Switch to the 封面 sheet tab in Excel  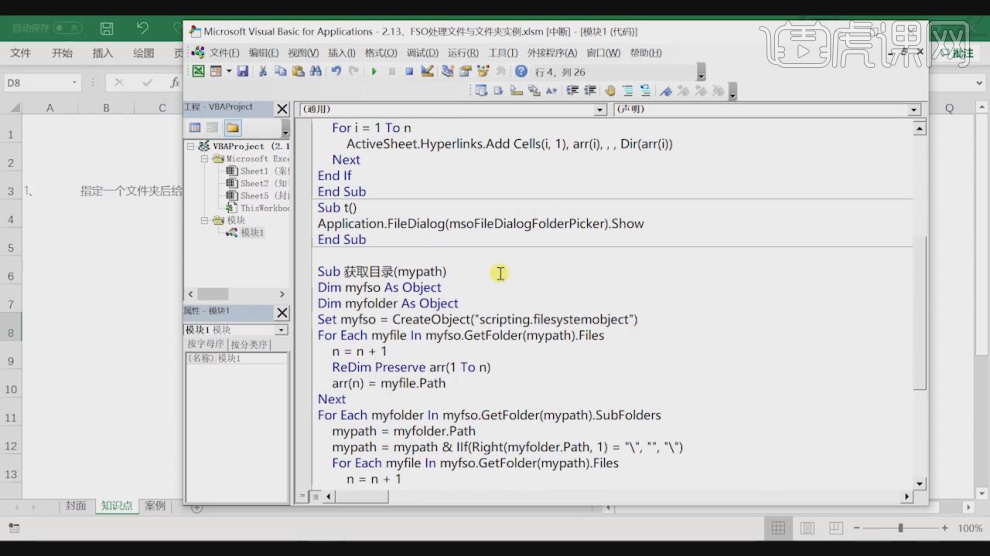tap(76, 506)
